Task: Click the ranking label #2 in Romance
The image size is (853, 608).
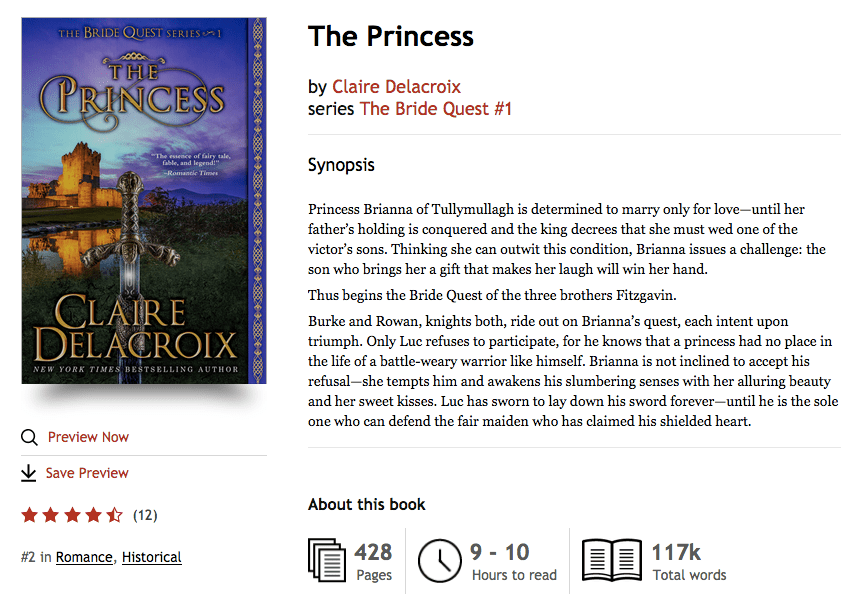Action: tap(26, 557)
